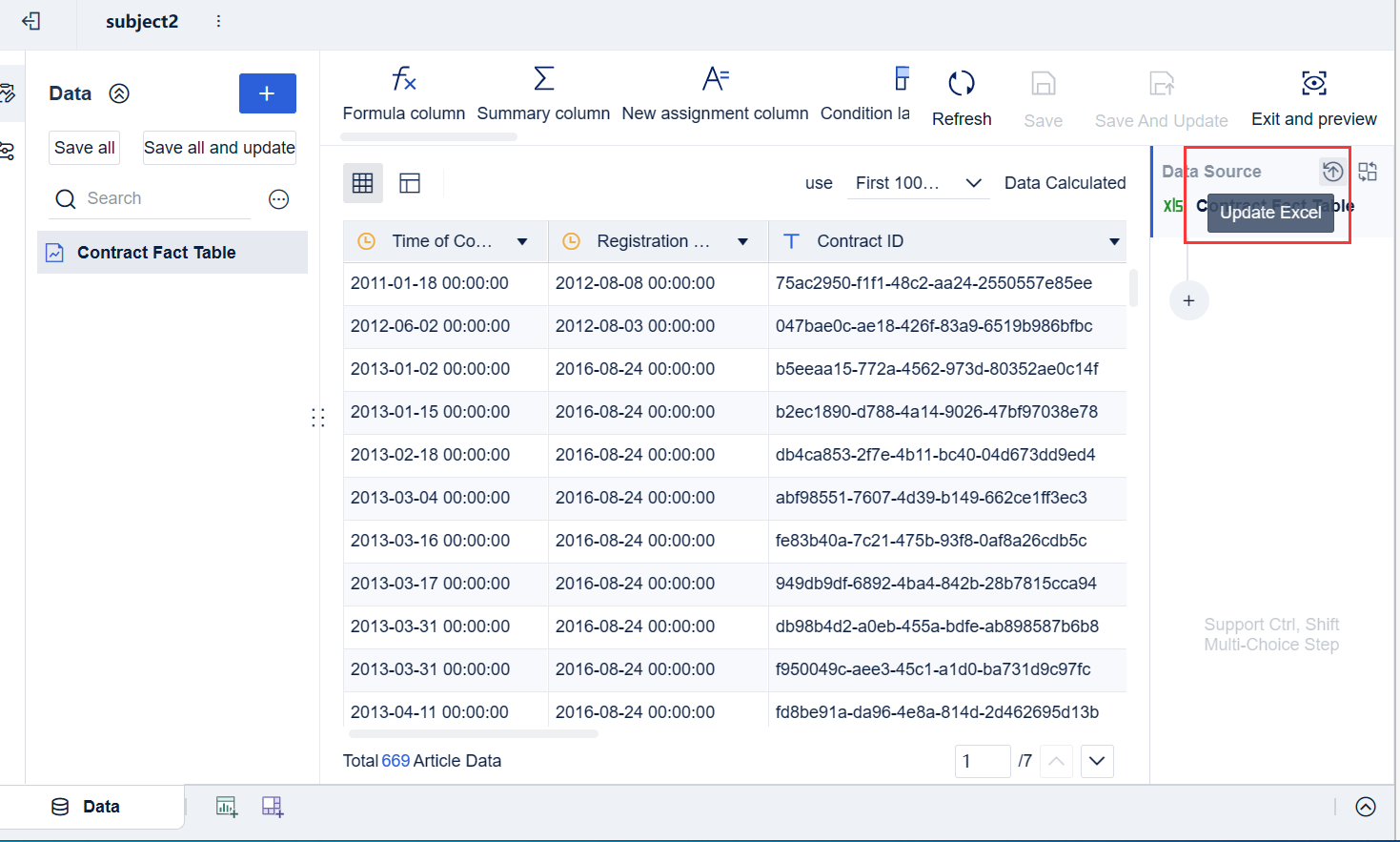
Task: Open the Time of Co column filter dropdown
Action: point(522,241)
